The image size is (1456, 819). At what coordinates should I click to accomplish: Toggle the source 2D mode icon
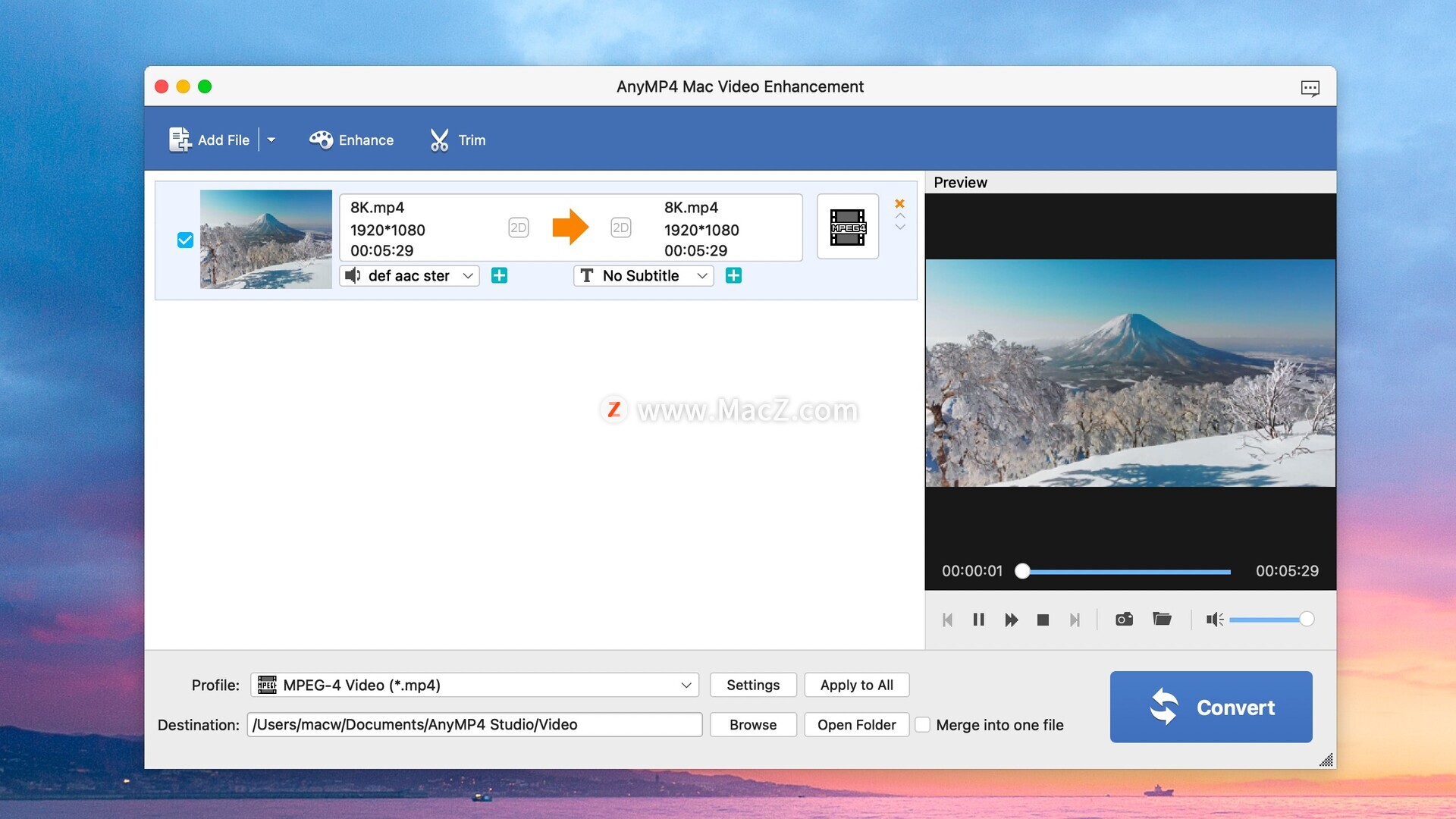tap(518, 227)
